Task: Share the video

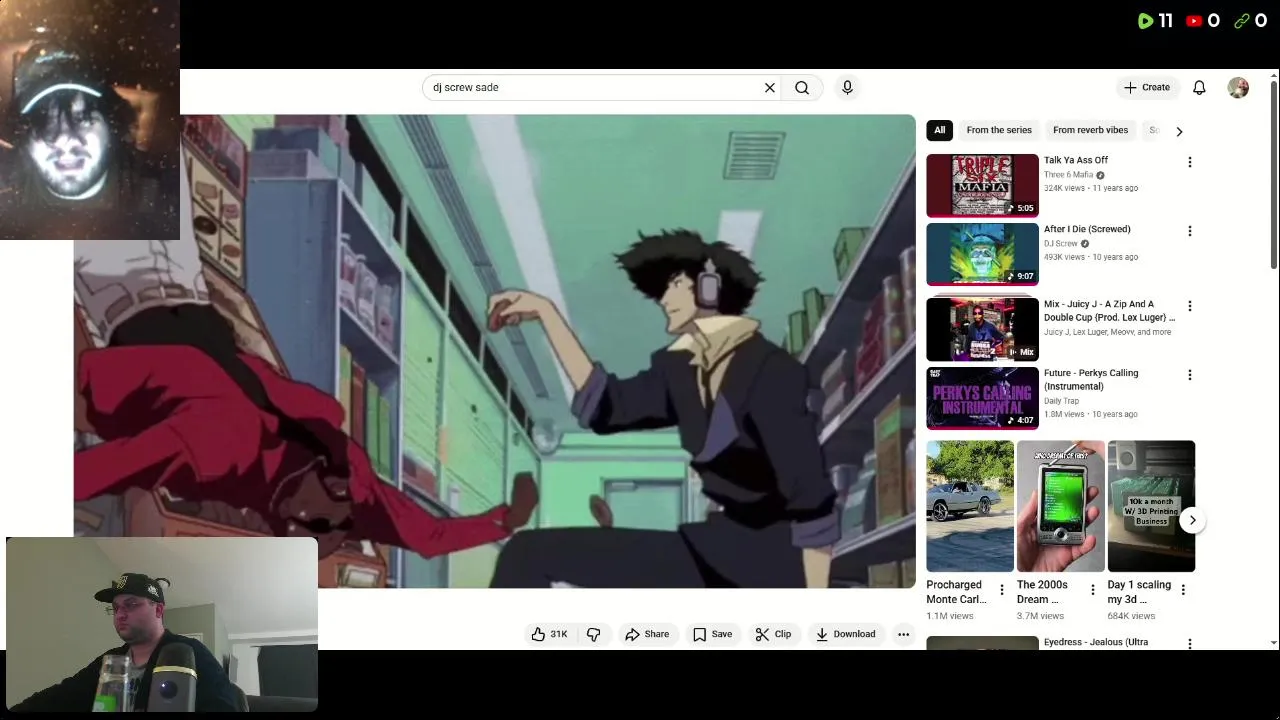Action: click(x=647, y=634)
